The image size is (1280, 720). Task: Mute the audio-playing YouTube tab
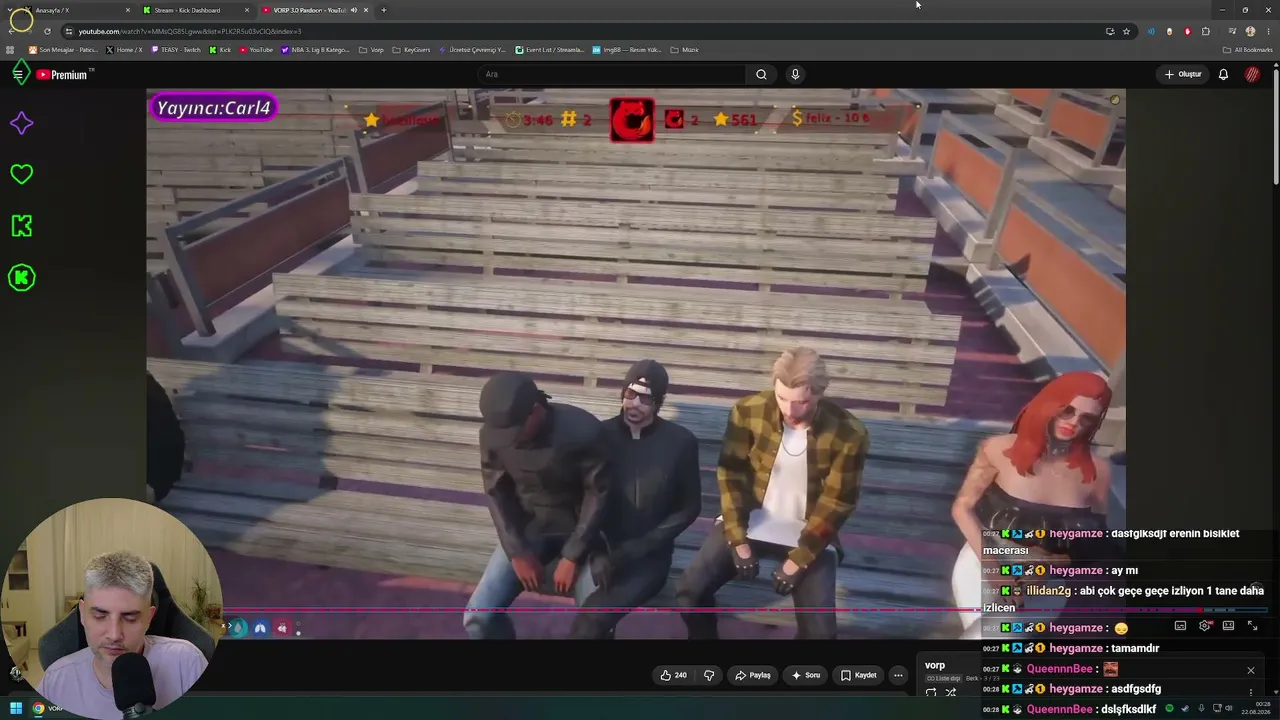tap(353, 10)
